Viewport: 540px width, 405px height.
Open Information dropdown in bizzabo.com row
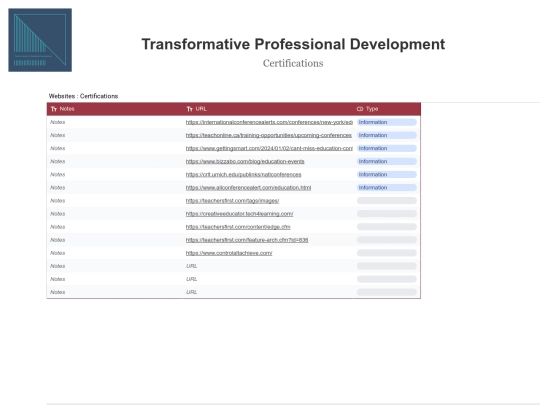click(x=387, y=162)
